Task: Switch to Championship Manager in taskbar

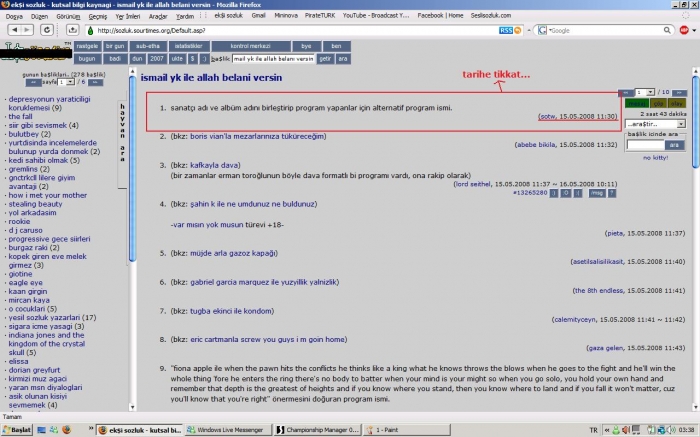Action: tap(317, 430)
